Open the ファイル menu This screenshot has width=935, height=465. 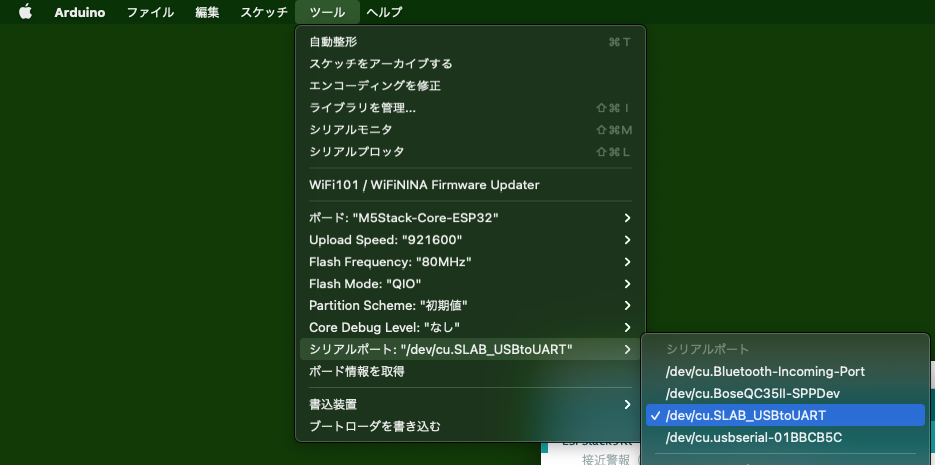click(x=150, y=12)
